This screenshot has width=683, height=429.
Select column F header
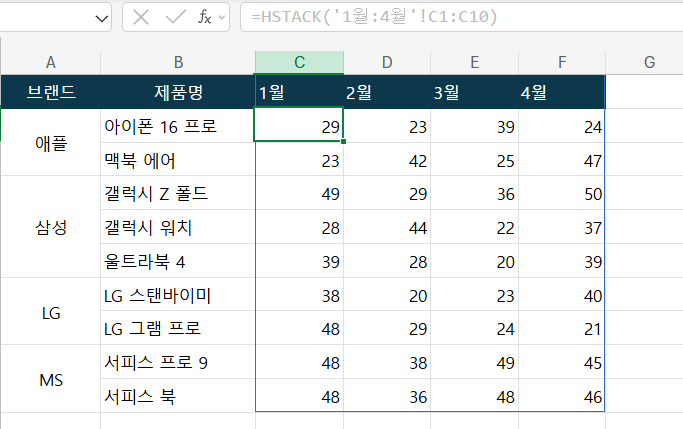coord(562,62)
